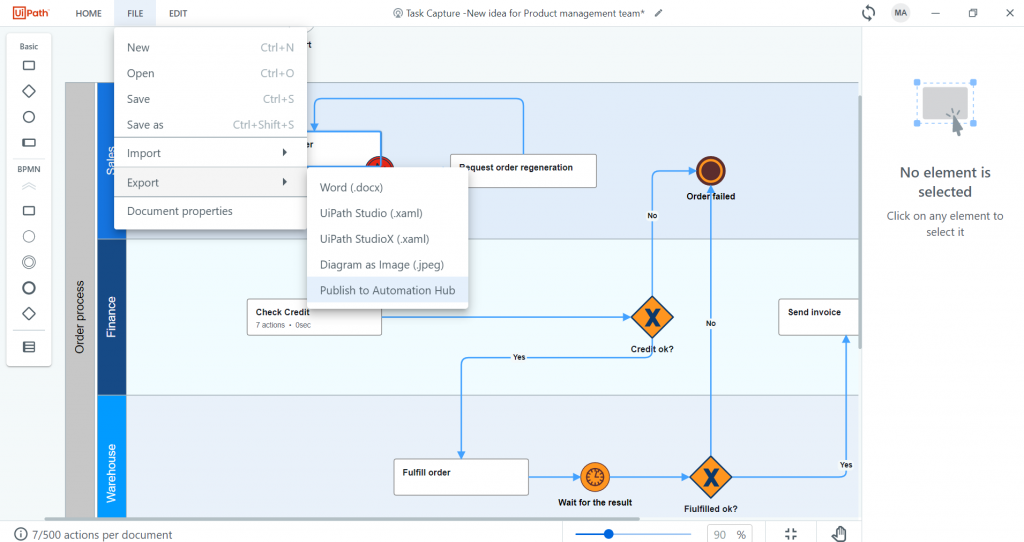Image resolution: width=1024 pixels, height=542 pixels.
Task: Select the Basic diamond shape
Action: click(29, 91)
